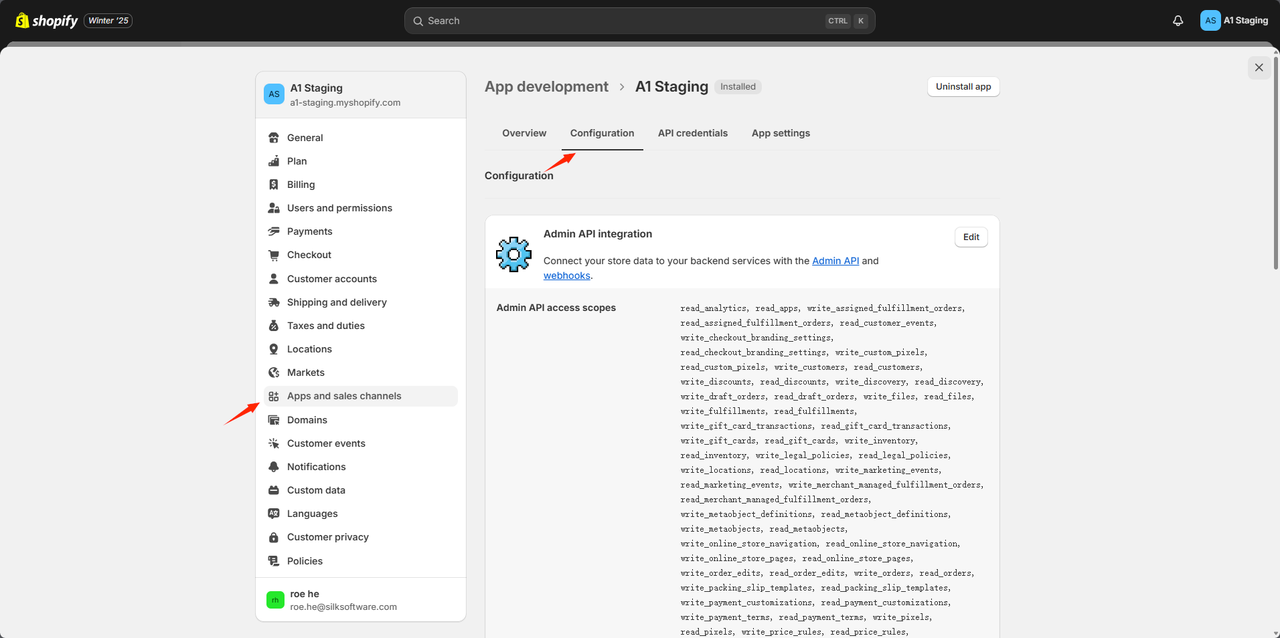Click the Plan chart icon

coord(274,161)
